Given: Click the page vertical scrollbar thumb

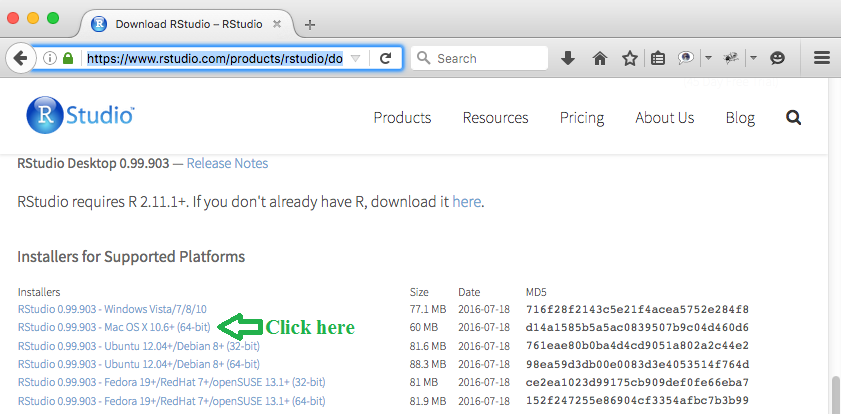Looking at the screenshot, I should tap(835, 395).
